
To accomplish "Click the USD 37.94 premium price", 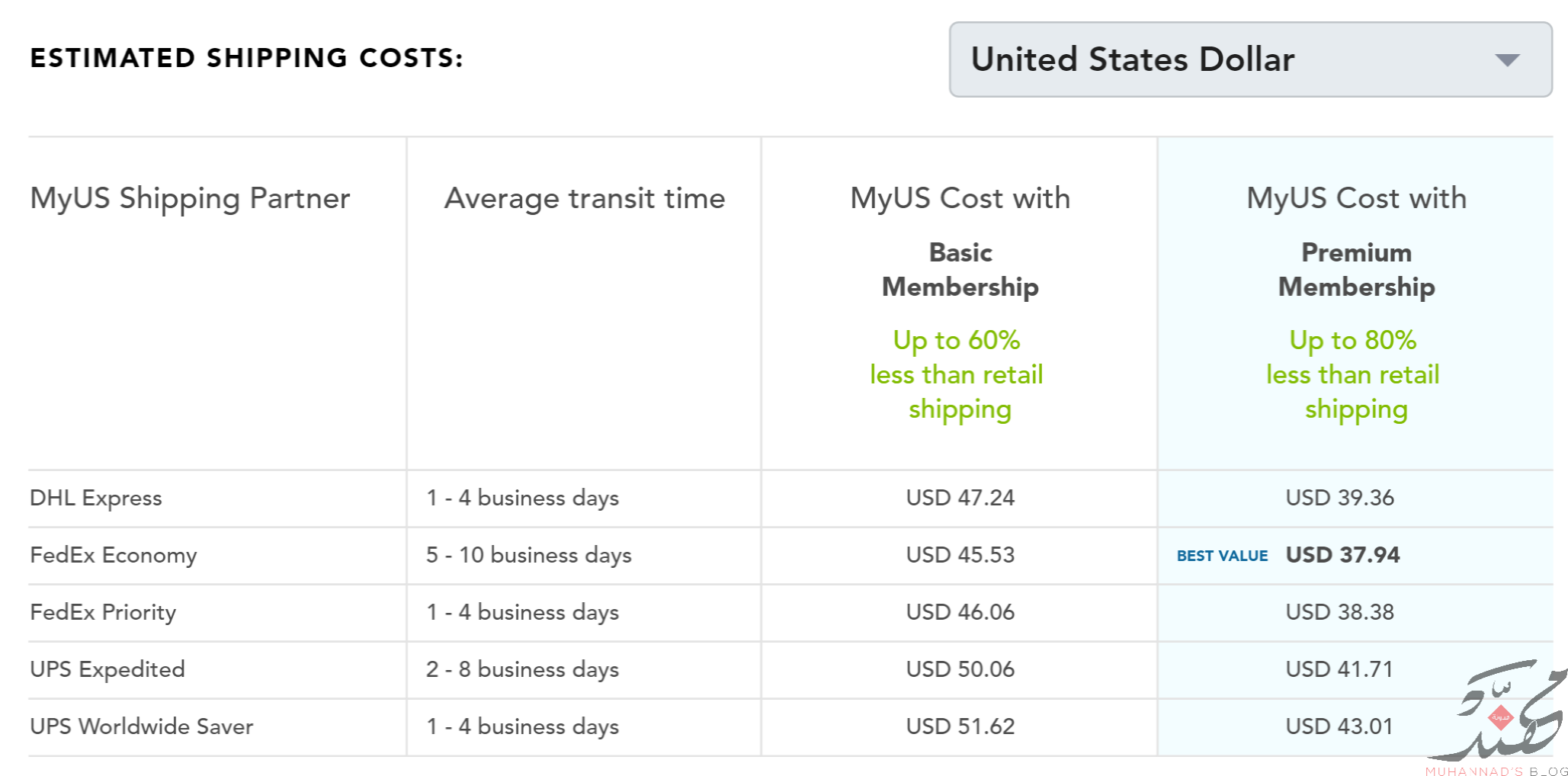I will coord(1342,555).
